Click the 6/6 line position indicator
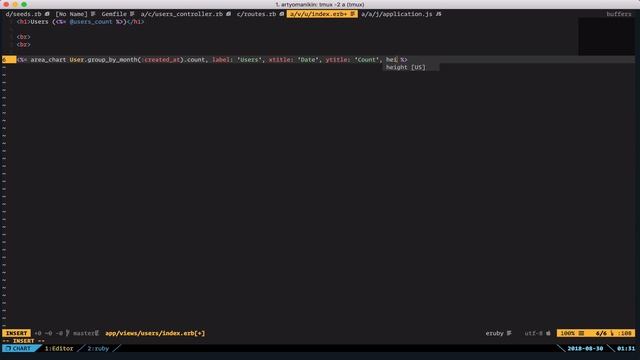Screen dimensions: 640x360 [601, 333]
